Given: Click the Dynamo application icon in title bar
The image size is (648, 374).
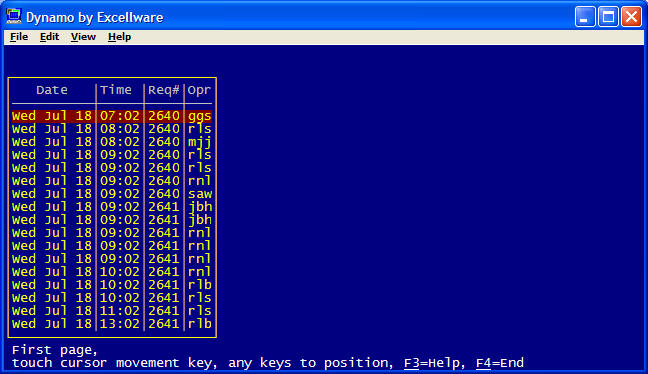Looking at the screenshot, I should (14, 17).
